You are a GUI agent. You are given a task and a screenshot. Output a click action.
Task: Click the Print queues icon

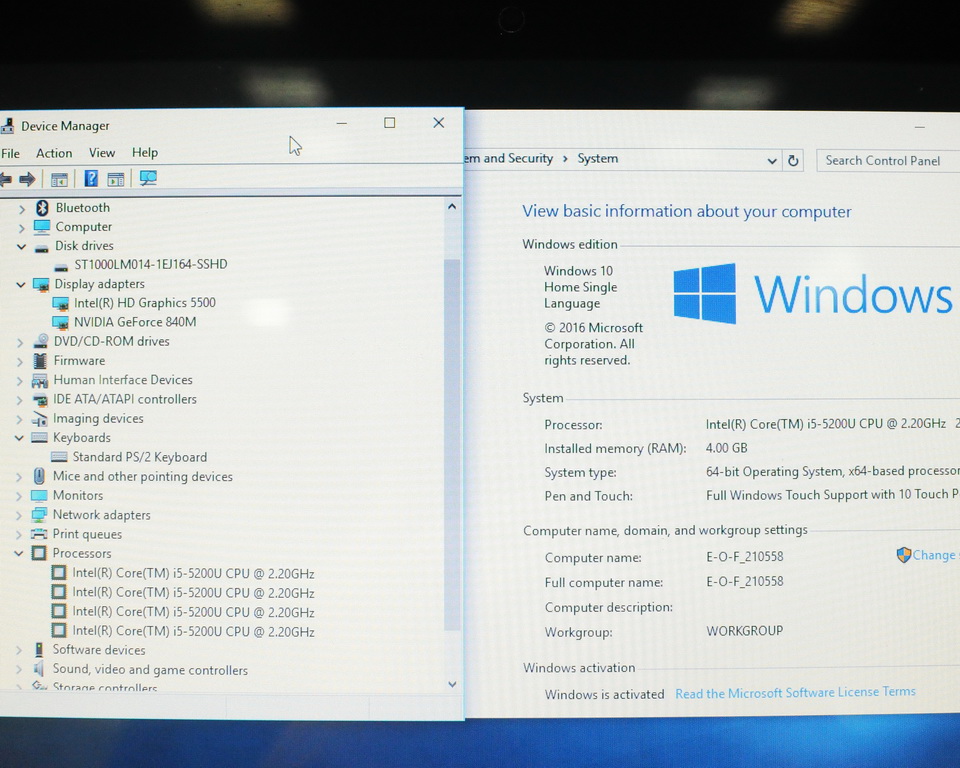(39, 533)
